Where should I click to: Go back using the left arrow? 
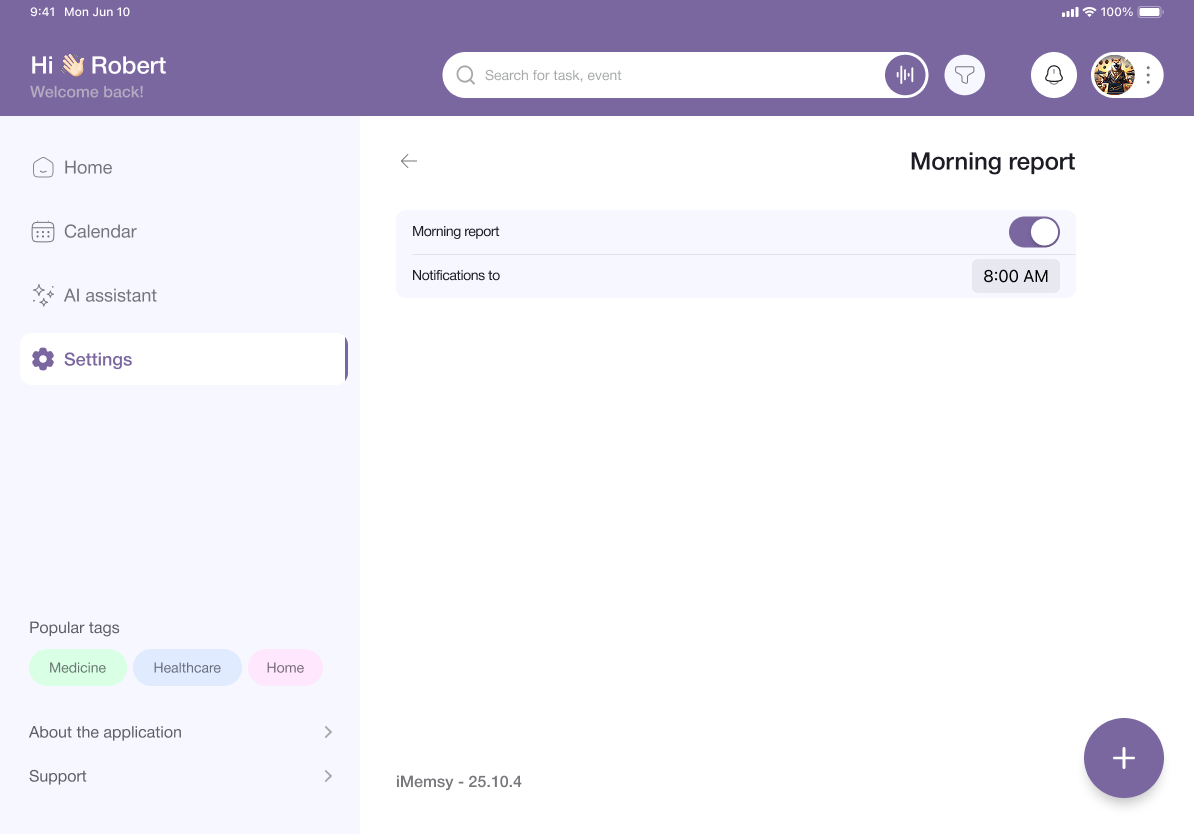pos(408,161)
